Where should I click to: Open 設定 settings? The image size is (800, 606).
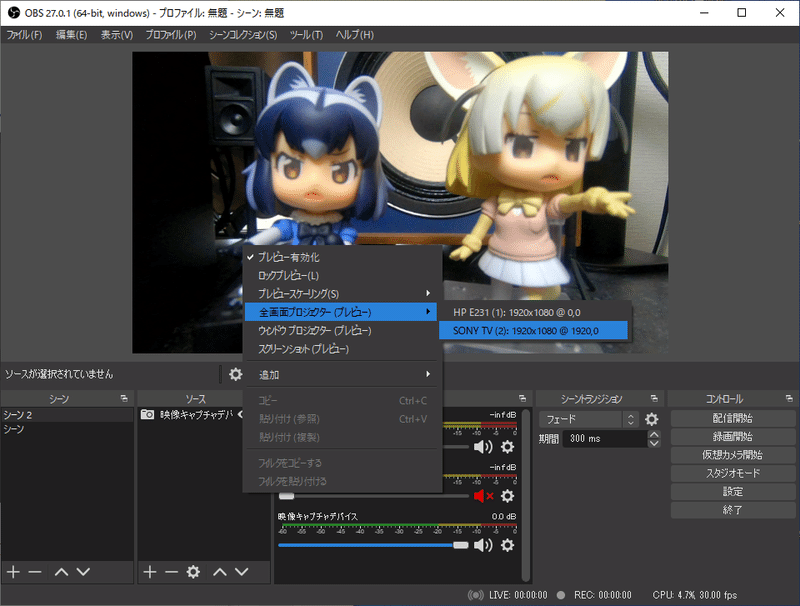(733, 492)
